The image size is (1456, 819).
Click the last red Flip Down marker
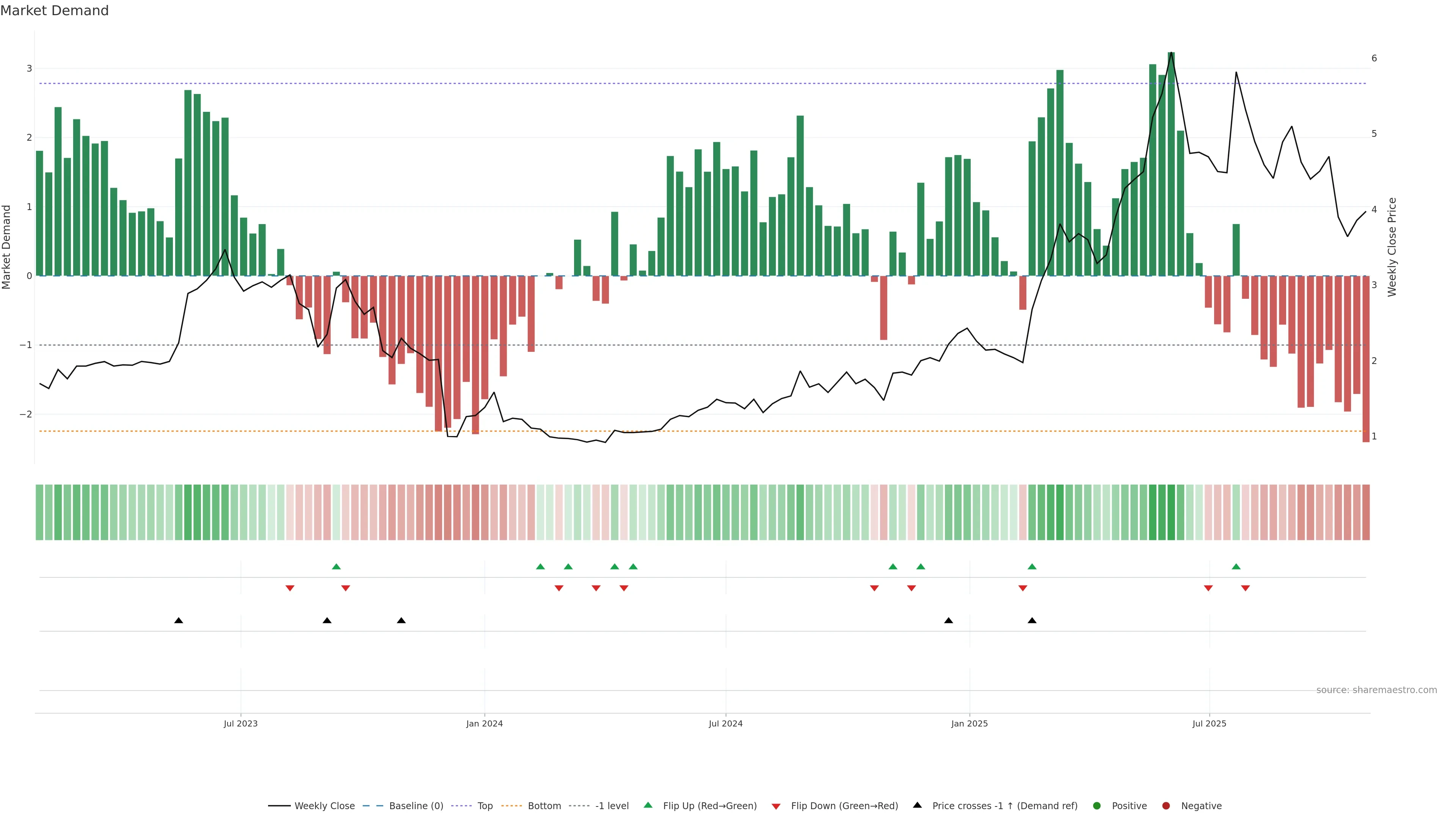click(1245, 588)
